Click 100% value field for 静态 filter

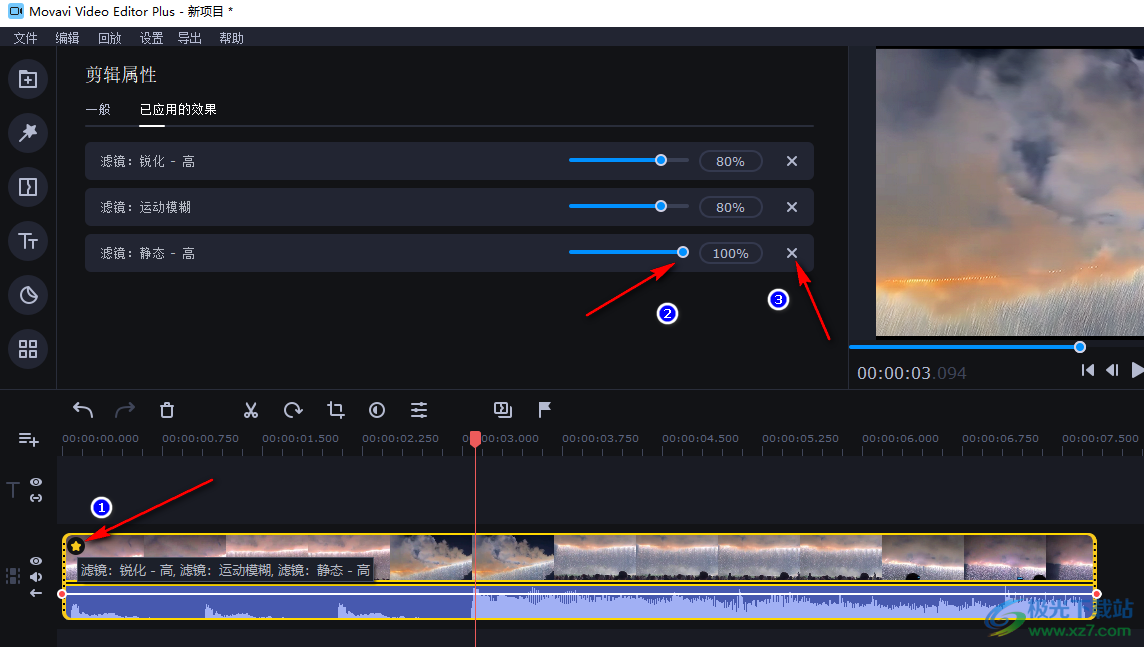point(730,253)
